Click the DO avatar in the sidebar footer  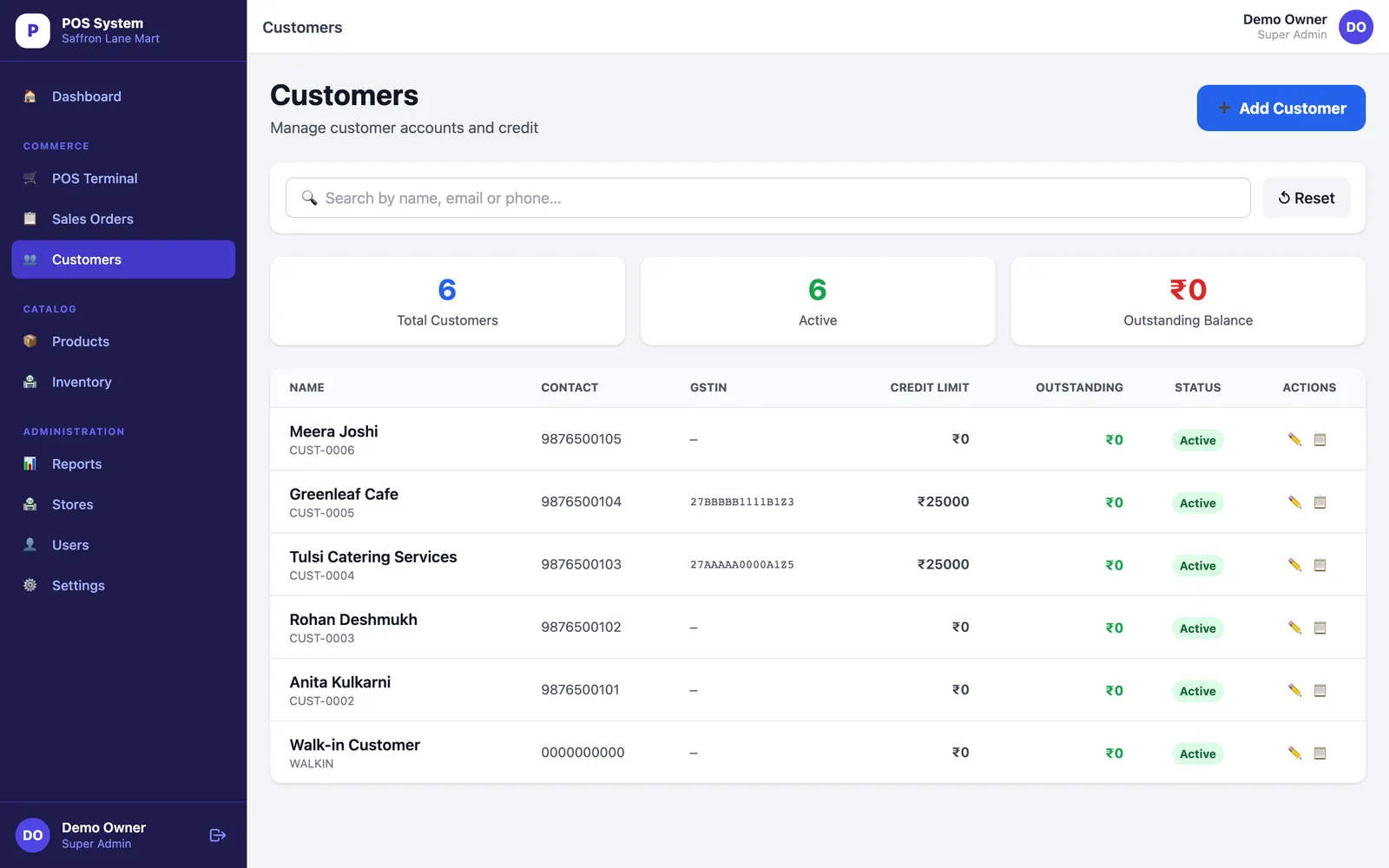(x=33, y=835)
